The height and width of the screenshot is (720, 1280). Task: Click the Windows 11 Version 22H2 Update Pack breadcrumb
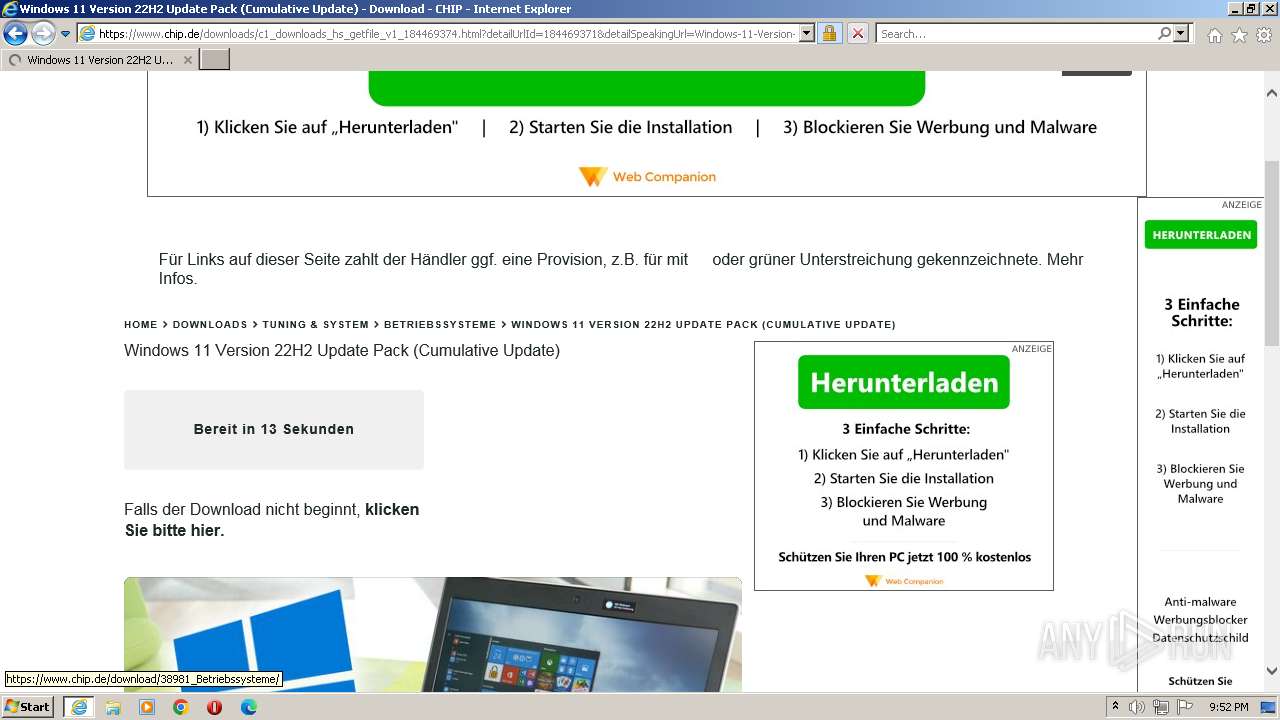(x=703, y=325)
